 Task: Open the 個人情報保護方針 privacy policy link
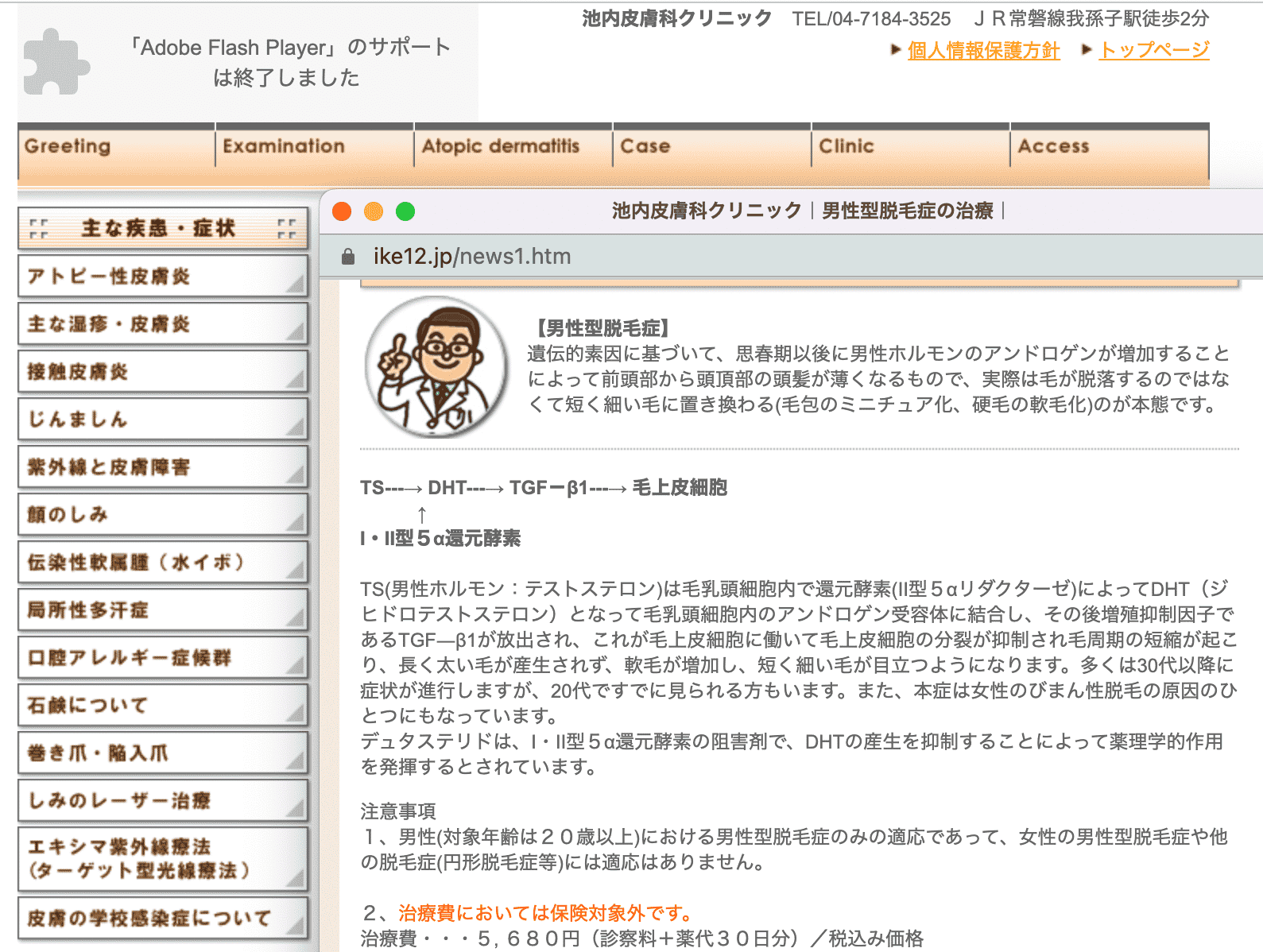[x=983, y=51]
